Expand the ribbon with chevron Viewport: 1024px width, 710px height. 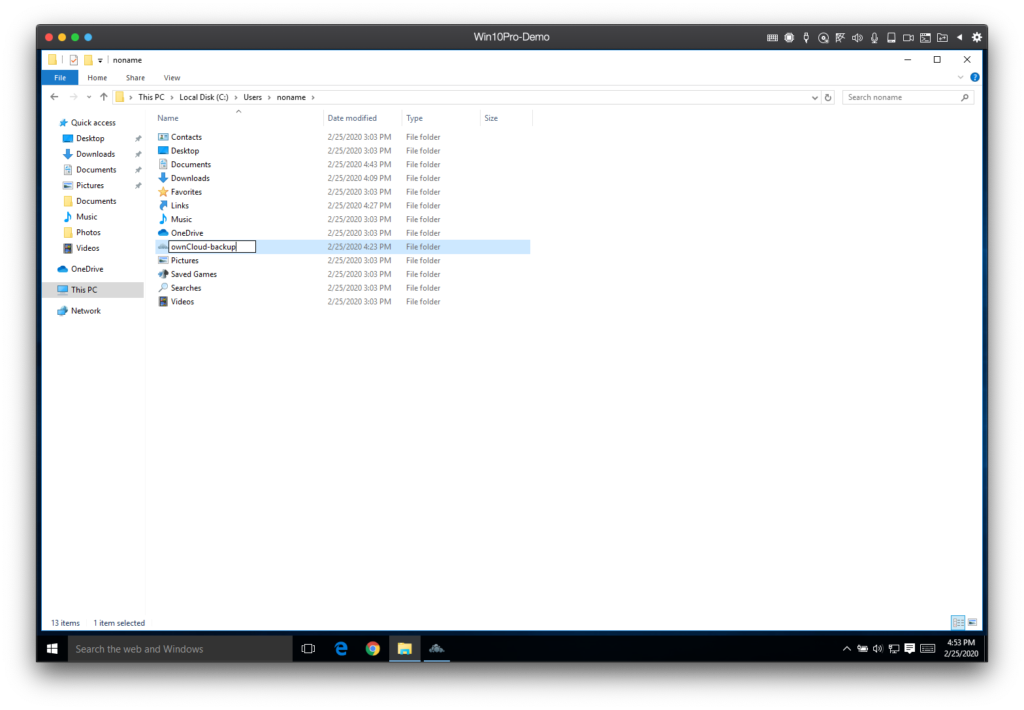coord(960,77)
